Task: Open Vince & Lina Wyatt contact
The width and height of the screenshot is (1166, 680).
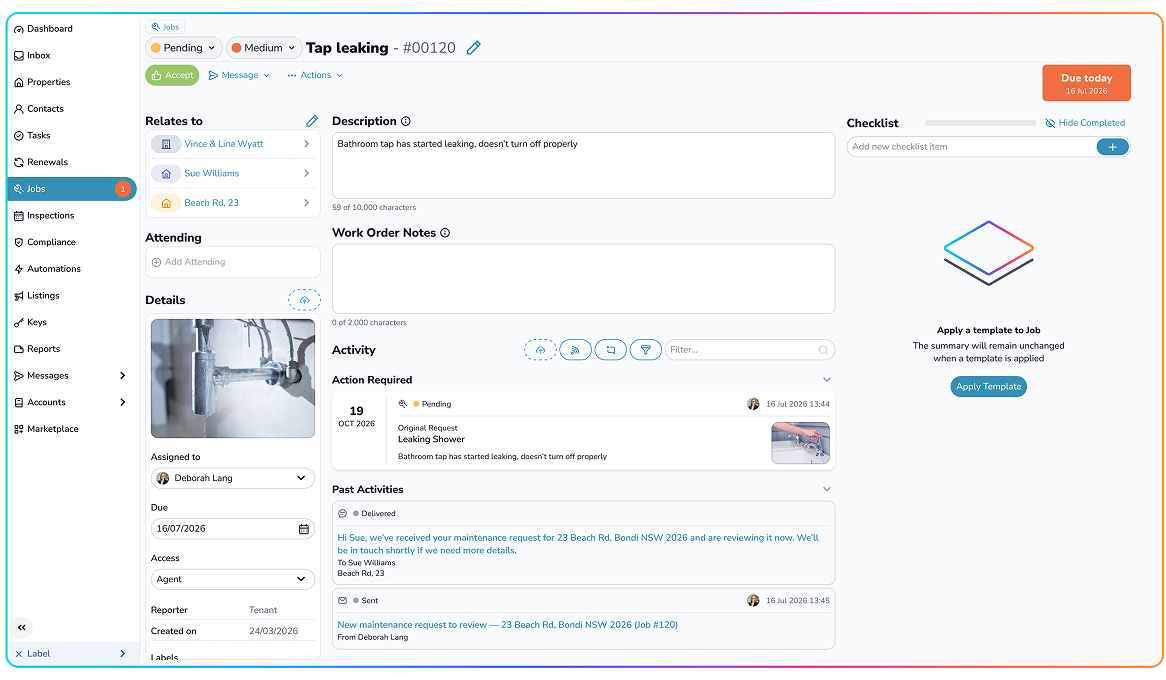Action: click(x=224, y=144)
